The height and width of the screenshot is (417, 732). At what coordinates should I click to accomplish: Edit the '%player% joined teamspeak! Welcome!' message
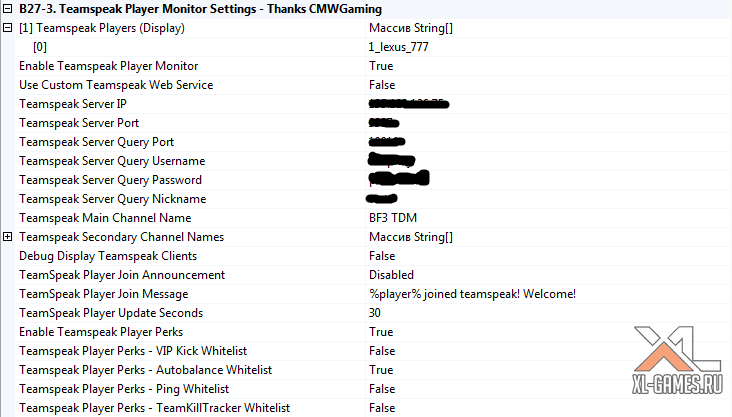coord(472,294)
